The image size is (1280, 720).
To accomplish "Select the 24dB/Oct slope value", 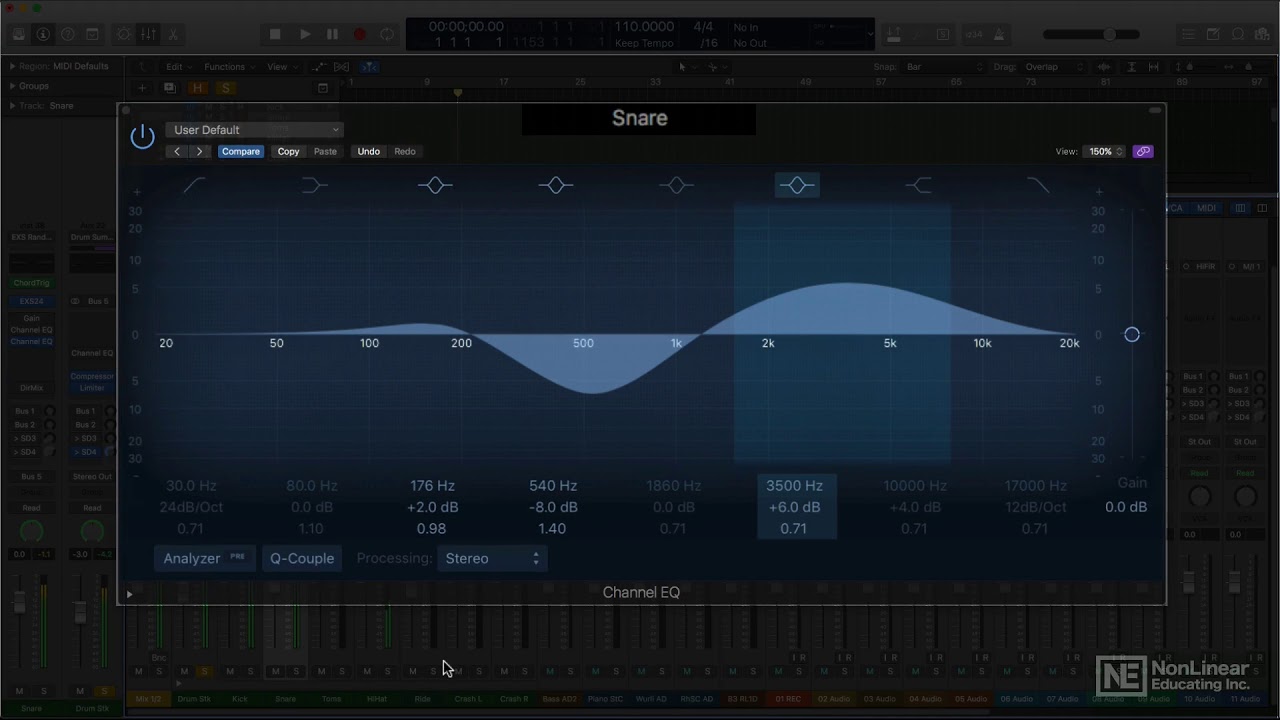I will coord(192,507).
